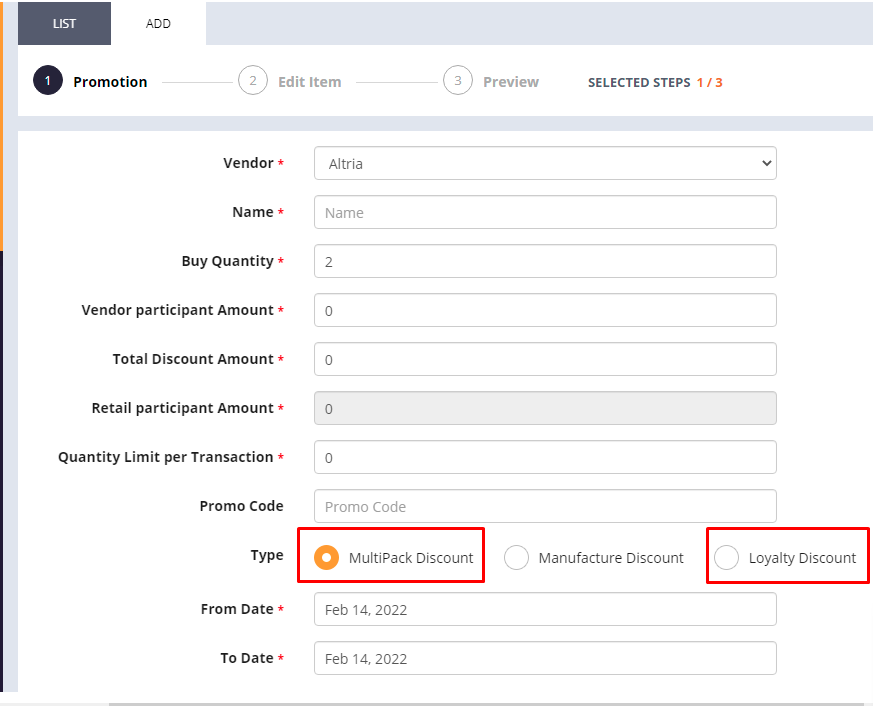
Task: Click the Name input field
Action: click(x=545, y=212)
